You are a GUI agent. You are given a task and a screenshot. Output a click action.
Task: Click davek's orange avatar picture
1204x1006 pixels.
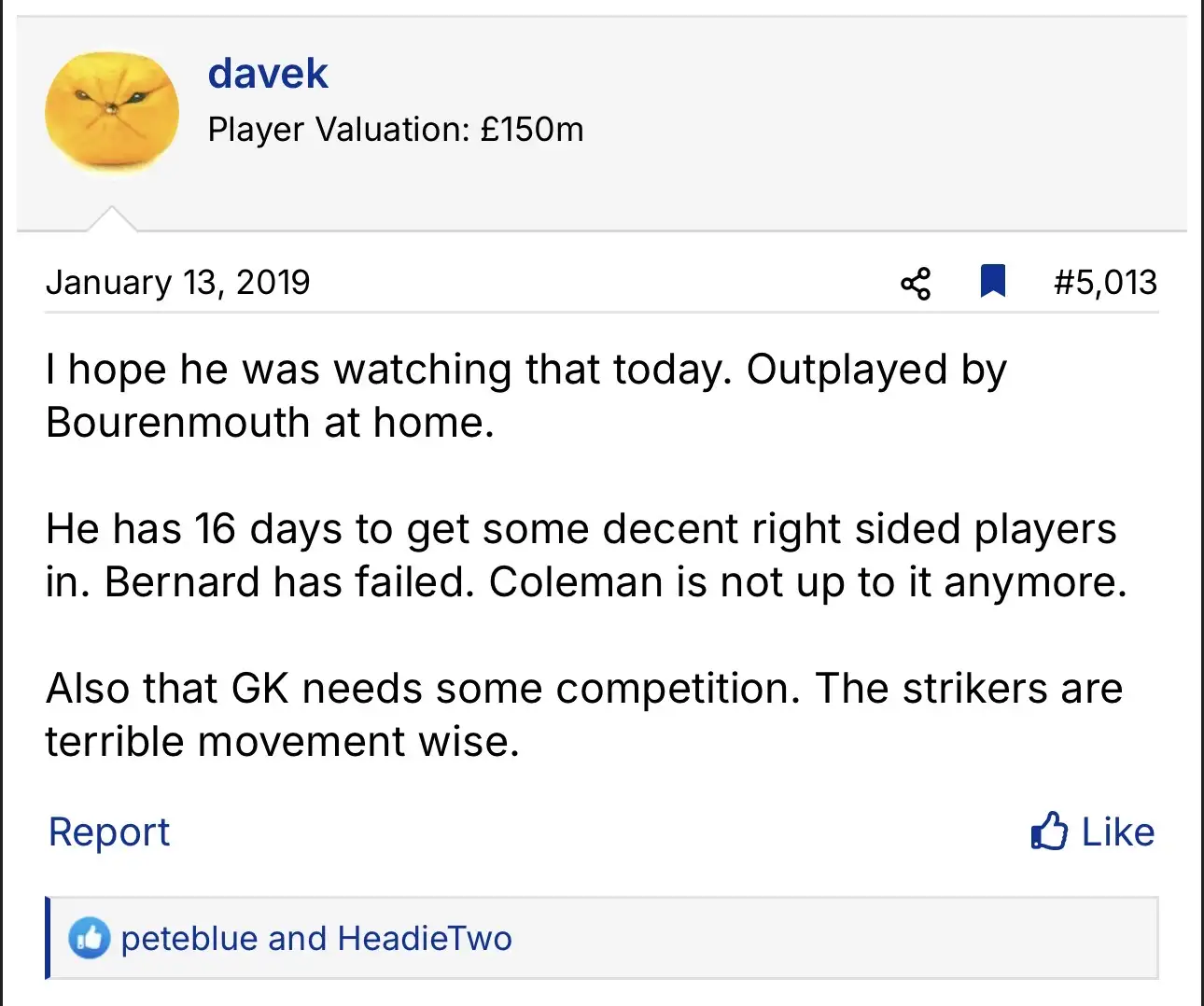click(112, 112)
